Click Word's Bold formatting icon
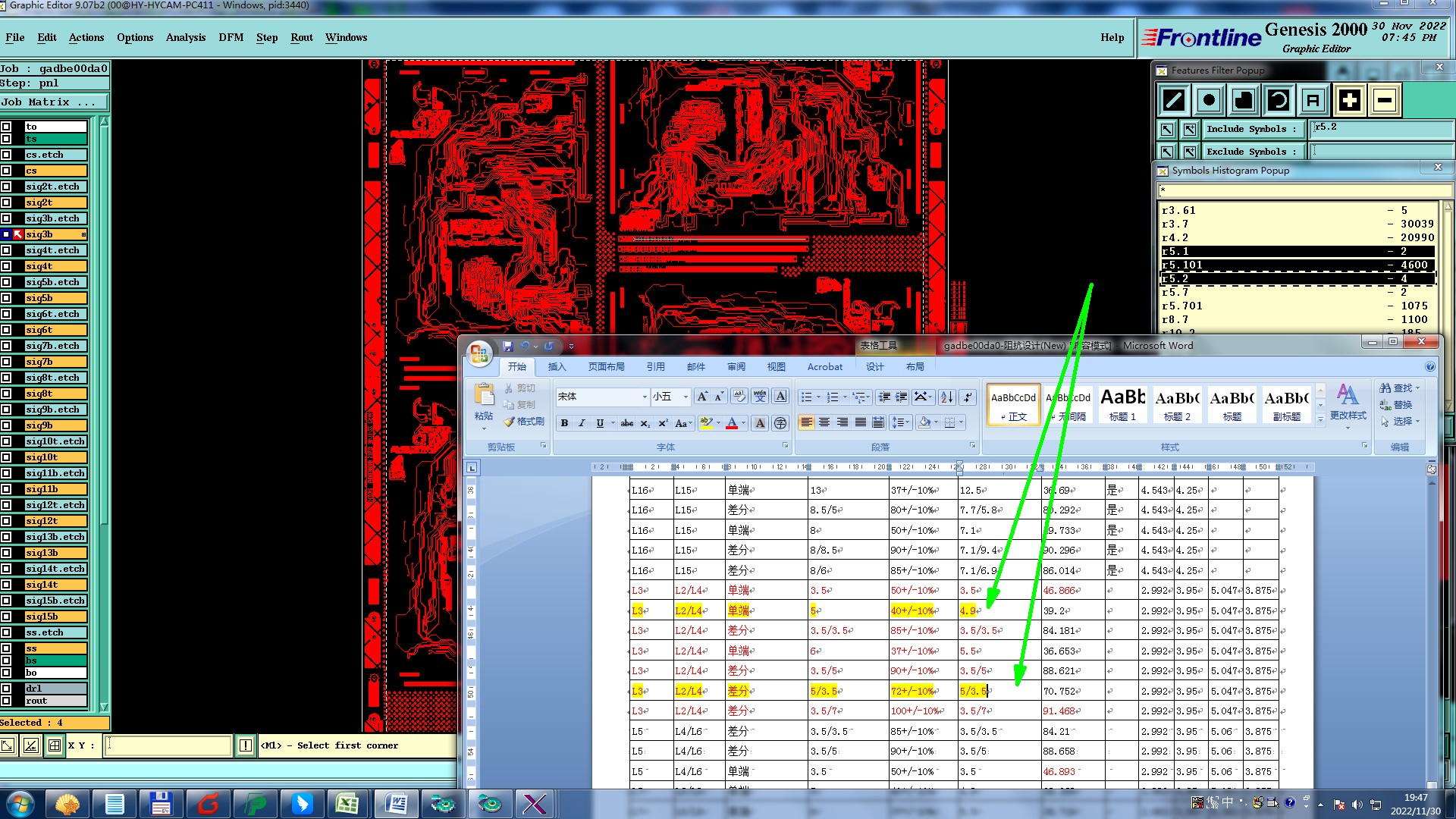The width and height of the screenshot is (1456, 819). point(564,423)
